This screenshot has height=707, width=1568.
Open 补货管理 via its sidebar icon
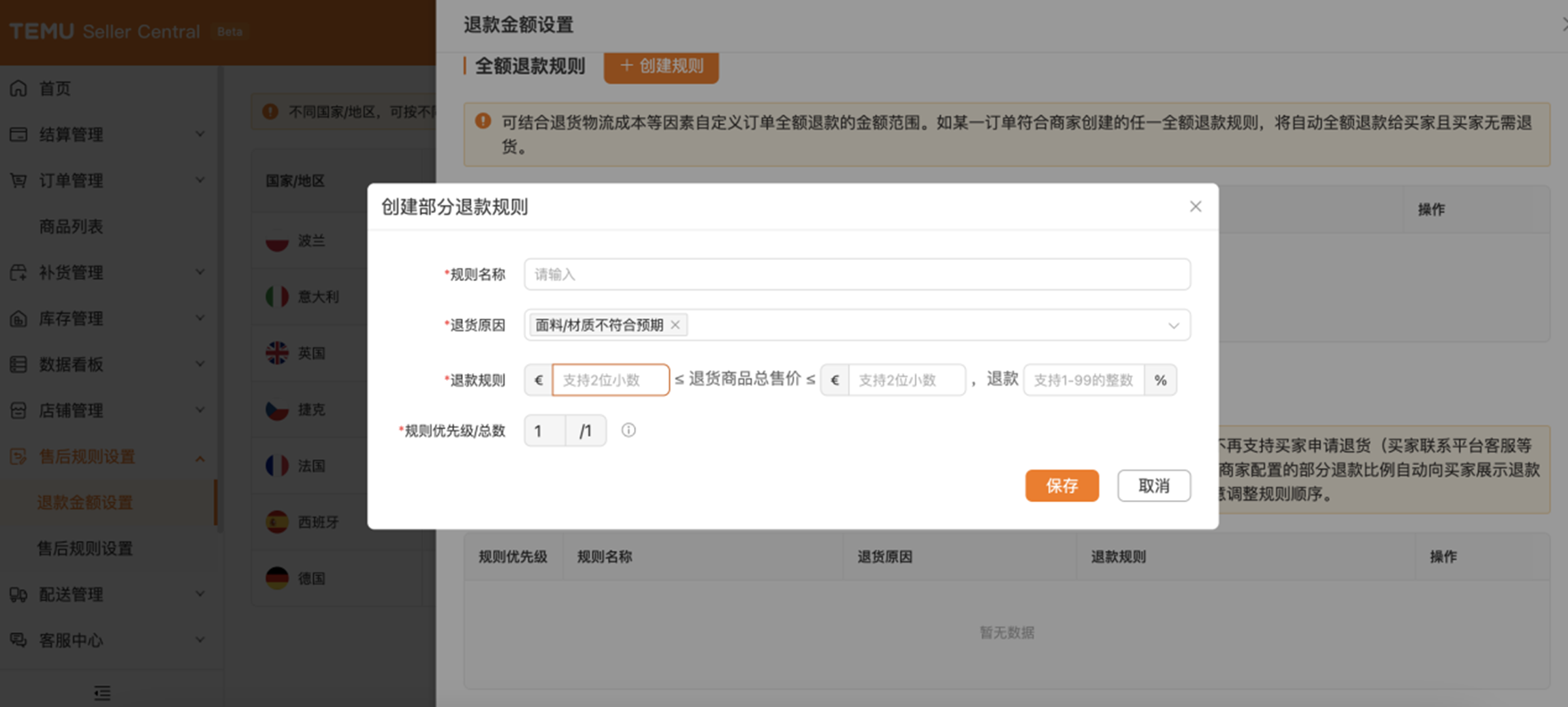(x=18, y=272)
